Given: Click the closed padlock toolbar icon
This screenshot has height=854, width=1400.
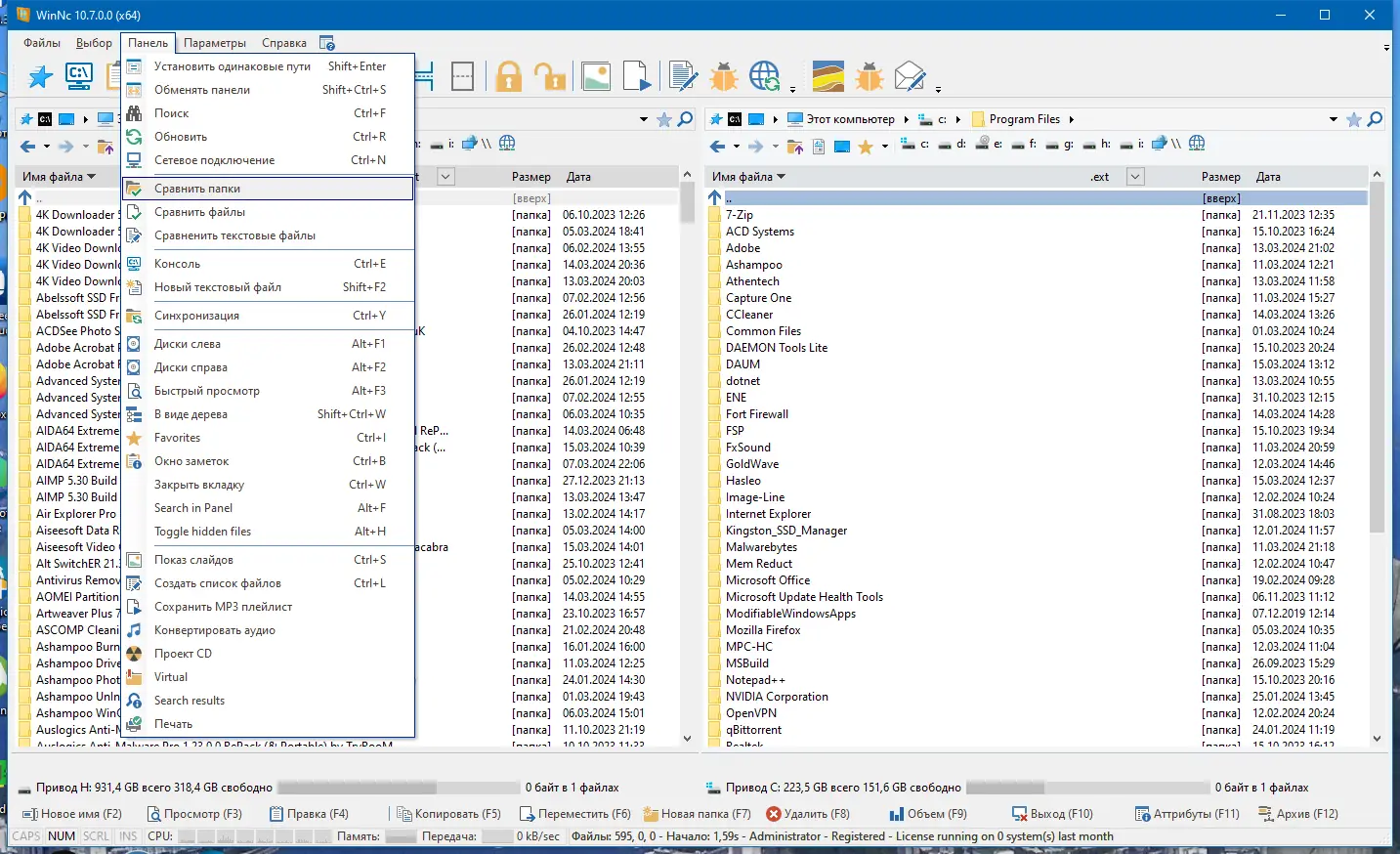Looking at the screenshot, I should (508, 76).
